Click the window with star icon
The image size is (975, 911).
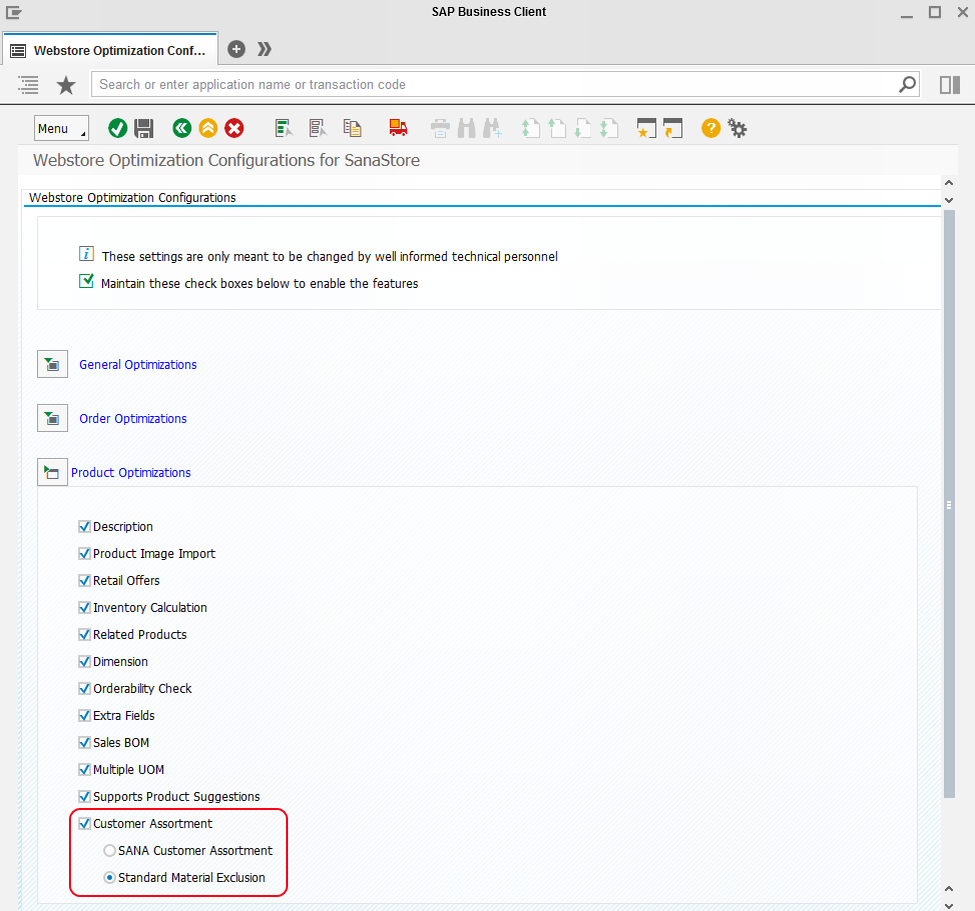click(x=646, y=129)
